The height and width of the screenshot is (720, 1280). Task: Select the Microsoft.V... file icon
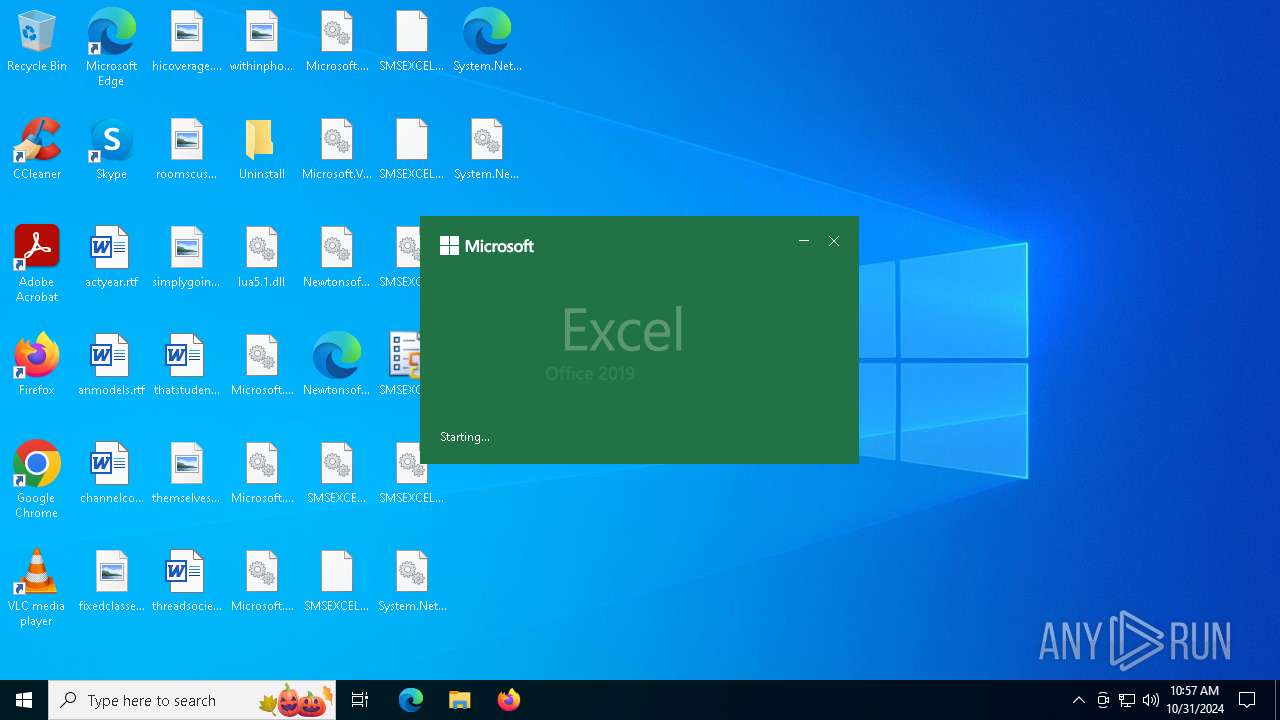tap(337, 150)
